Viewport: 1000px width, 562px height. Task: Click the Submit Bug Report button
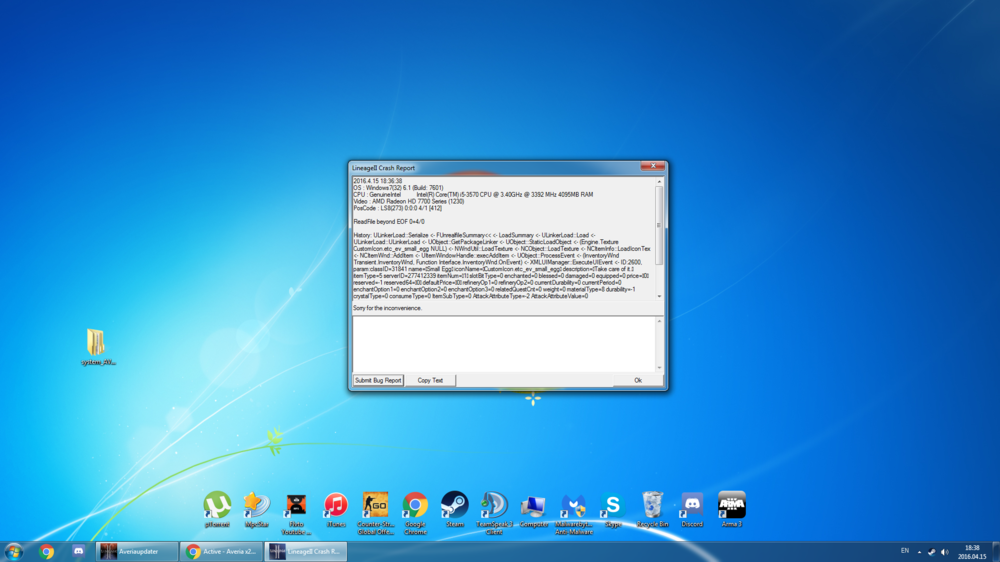(378, 380)
